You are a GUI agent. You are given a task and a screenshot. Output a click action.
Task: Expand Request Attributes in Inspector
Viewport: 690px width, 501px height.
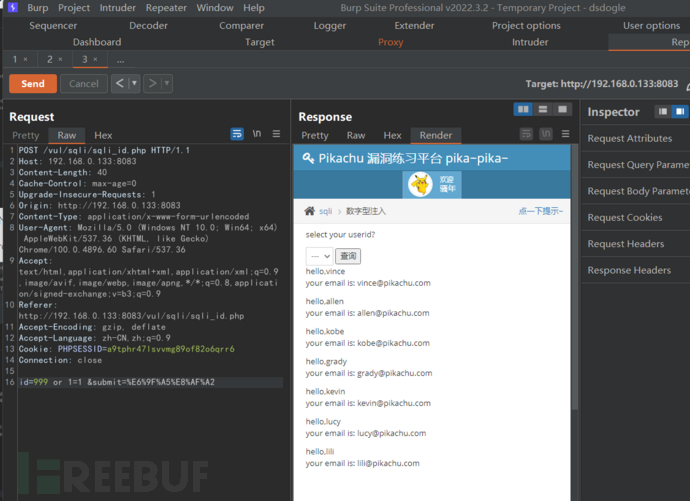click(636, 139)
